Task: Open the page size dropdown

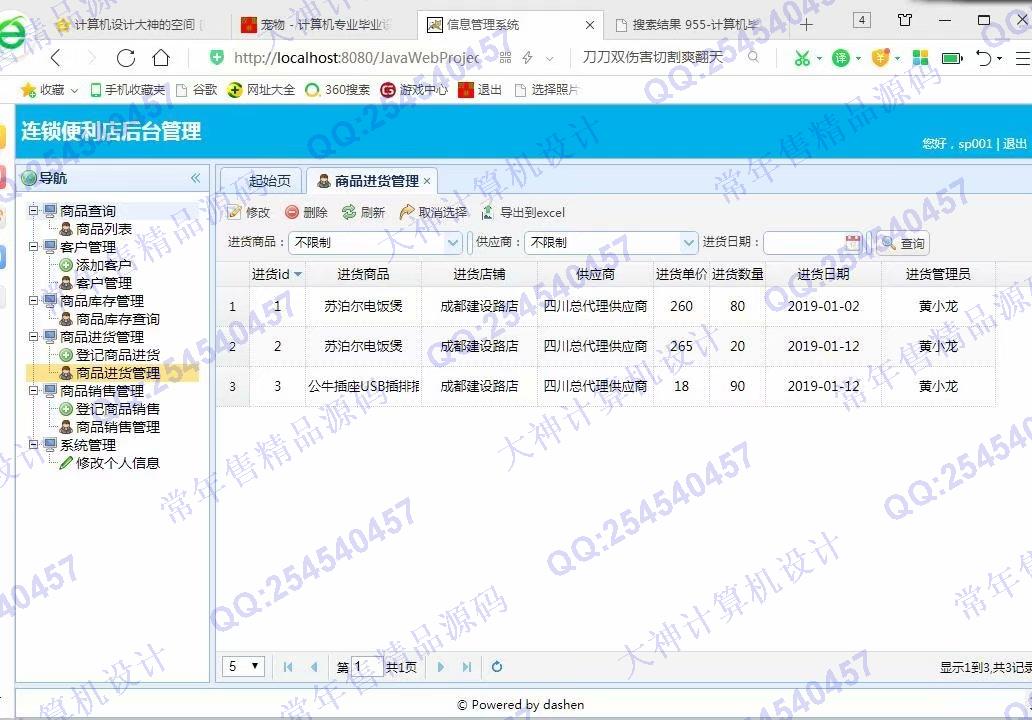Action: pyautogui.click(x=255, y=666)
